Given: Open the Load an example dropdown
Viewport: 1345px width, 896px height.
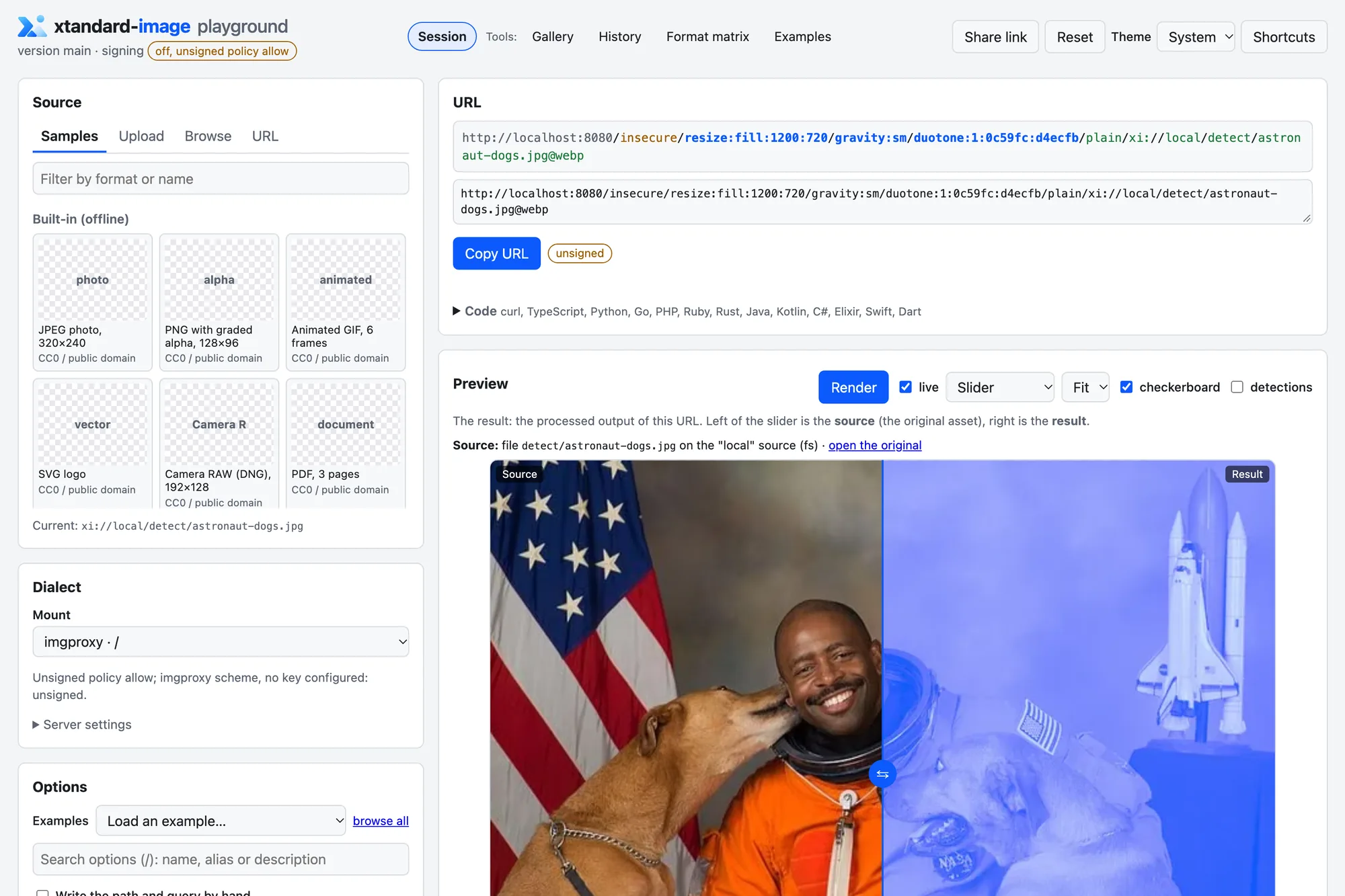Looking at the screenshot, I should (x=221, y=821).
